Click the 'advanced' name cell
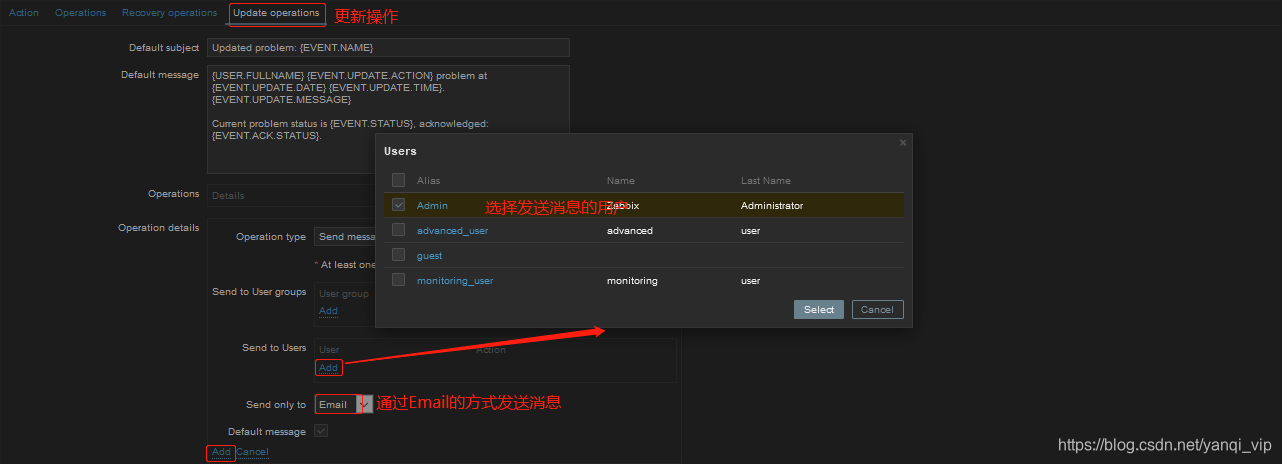Viewport: 1282px width, 464px height. [x=629, y=231]
